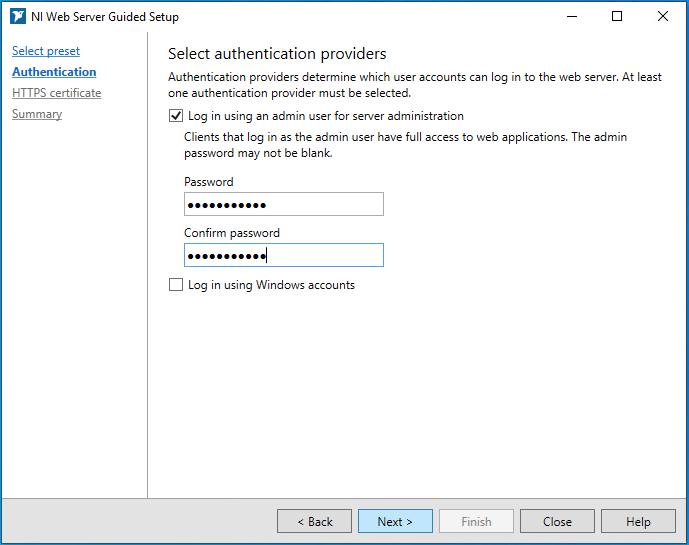Click the Close button in the bottom bar
Screen dimensions: 689x545
tap(557, 521)
